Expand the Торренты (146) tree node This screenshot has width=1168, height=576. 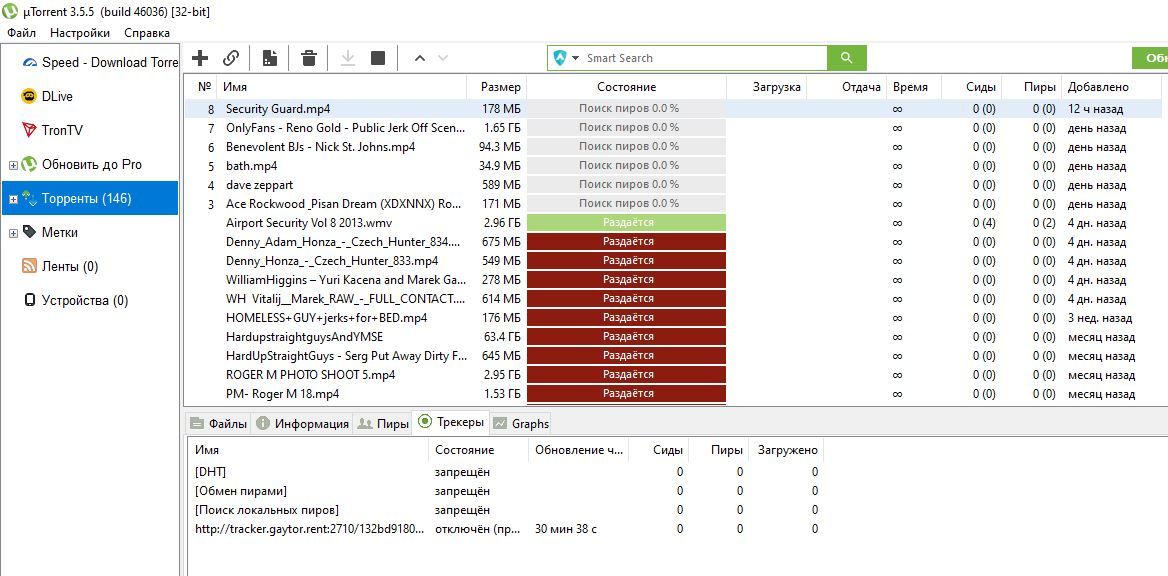(x=13, y=199)
